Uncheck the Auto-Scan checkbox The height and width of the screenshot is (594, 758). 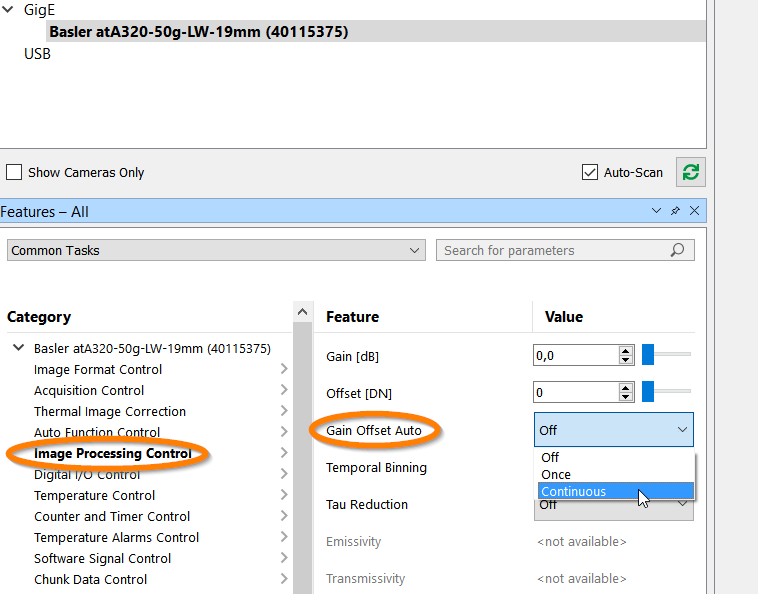coord(590,172)
